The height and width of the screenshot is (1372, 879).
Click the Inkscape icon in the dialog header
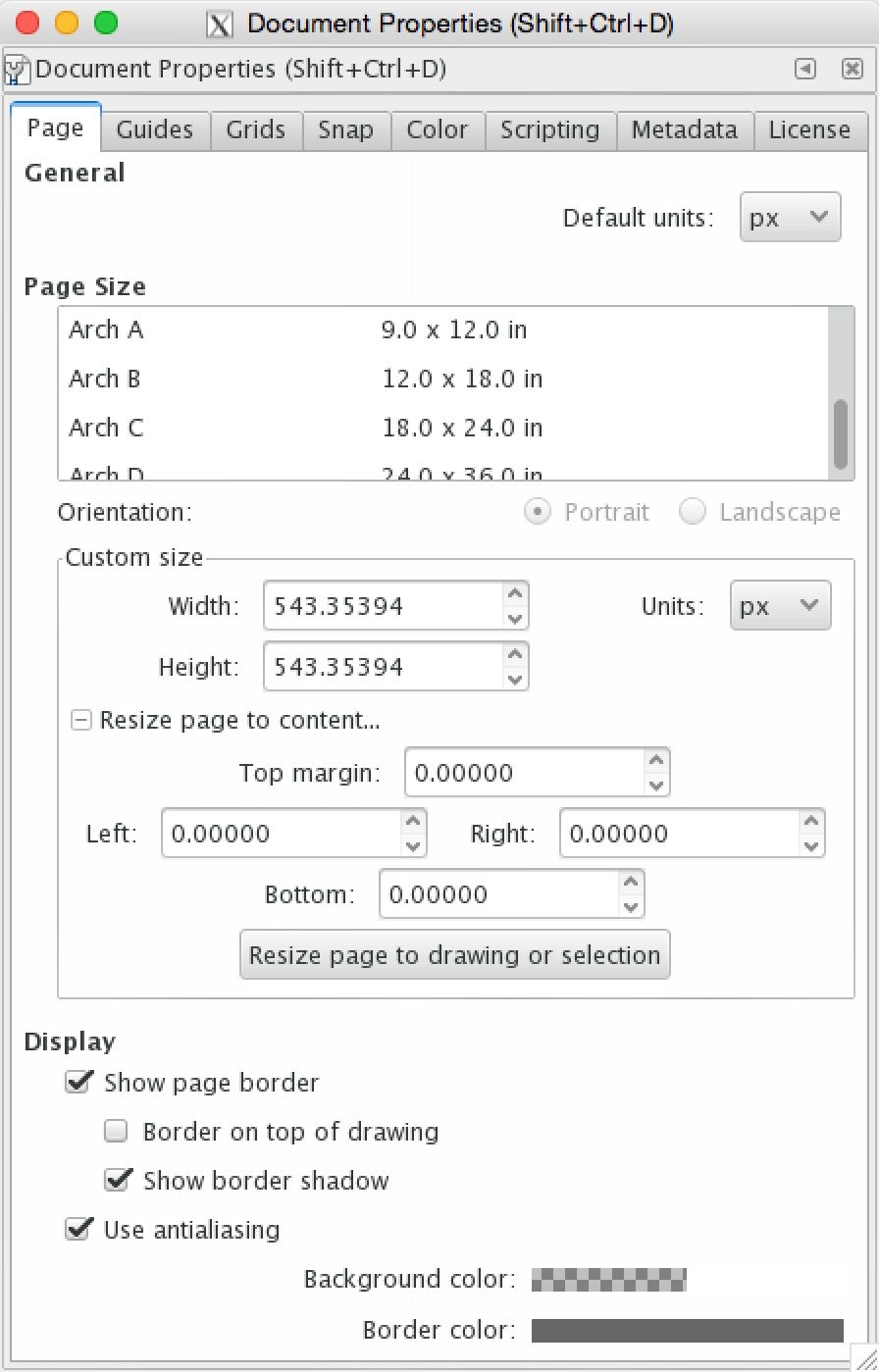[17, 70]
